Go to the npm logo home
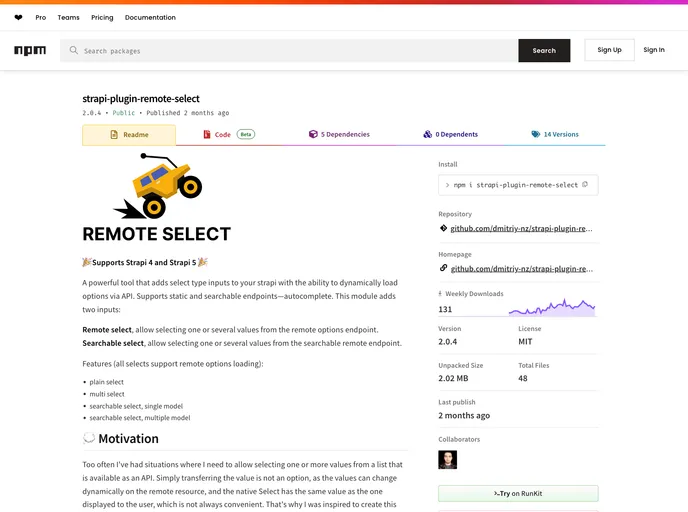The height and width of the screenshot is (512, 688). pyautogui.click(x=30, y=50)
